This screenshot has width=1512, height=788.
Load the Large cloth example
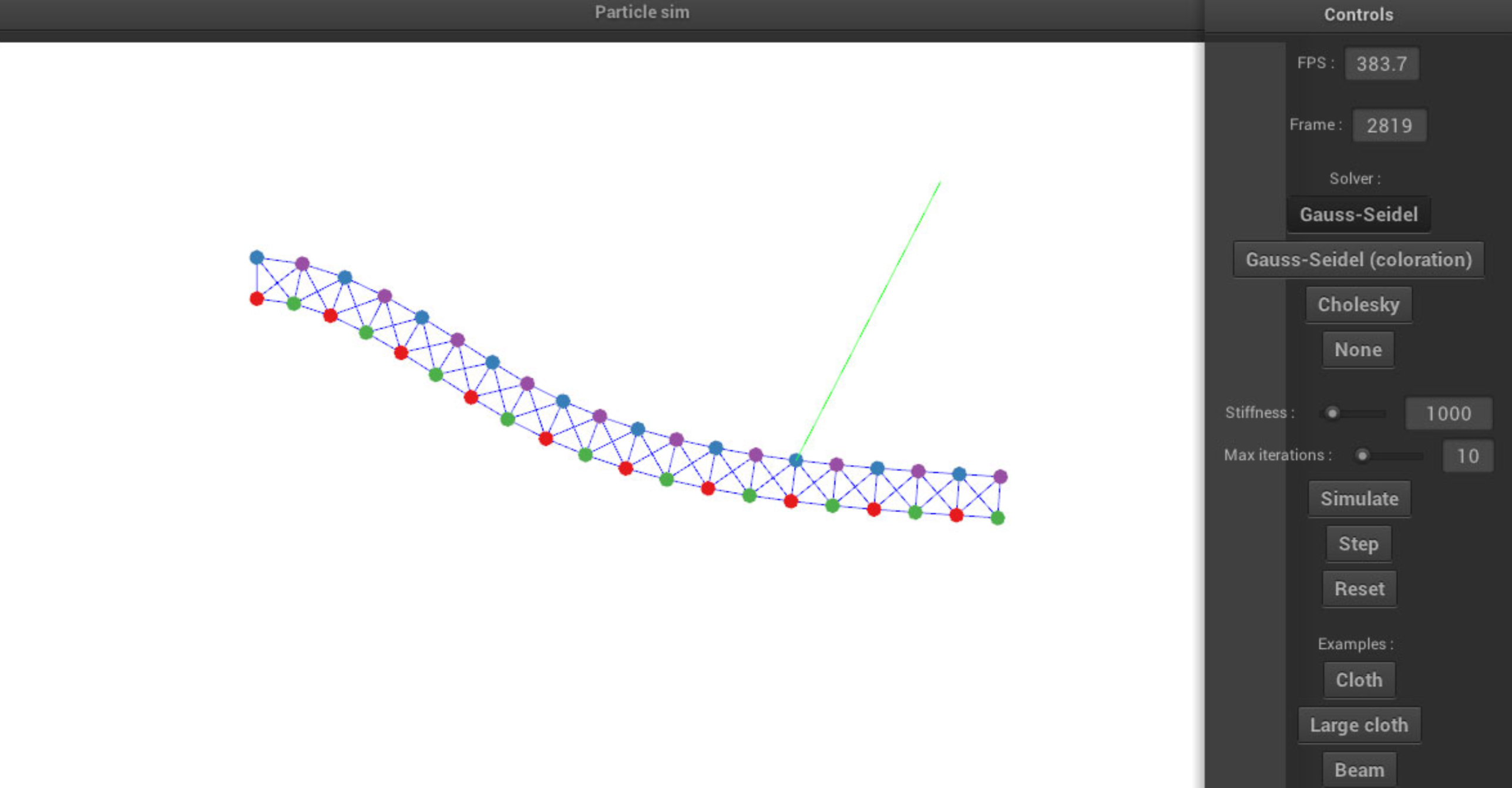coord(1359,725)
